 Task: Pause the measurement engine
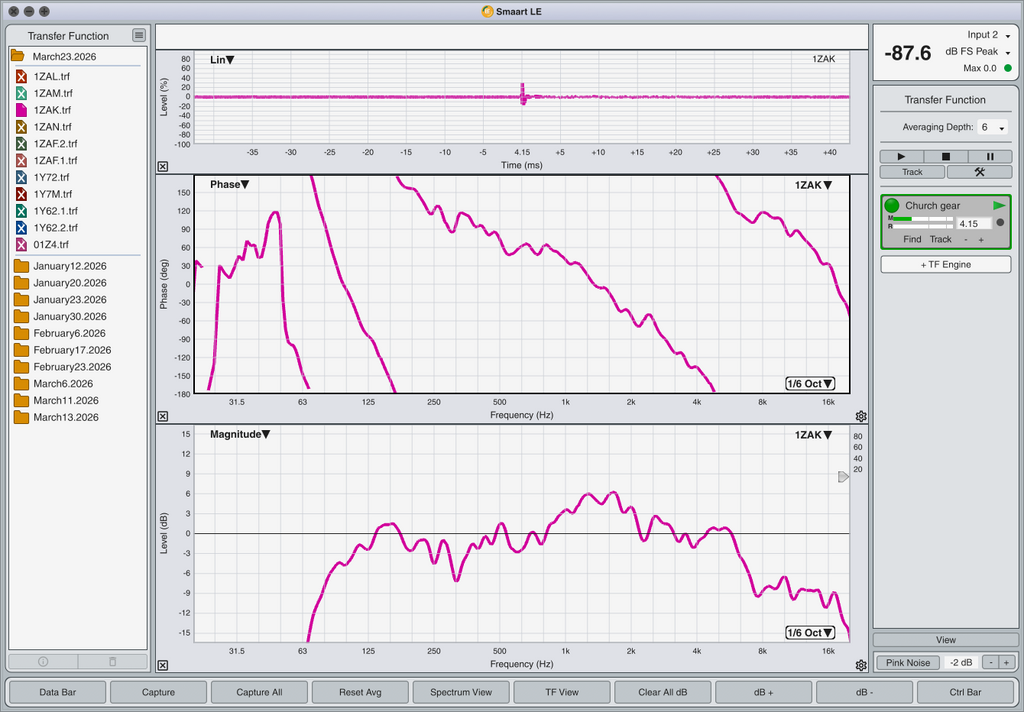[990, 157]
